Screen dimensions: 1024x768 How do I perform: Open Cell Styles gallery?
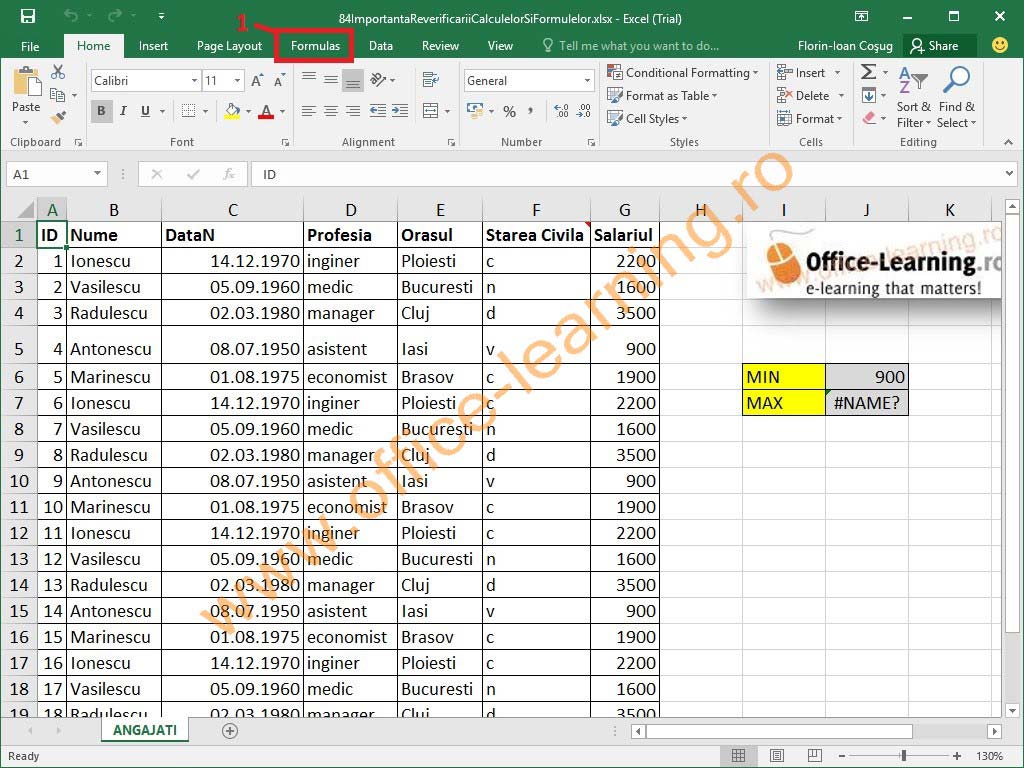pyautogui.click(x=647, y=118)
